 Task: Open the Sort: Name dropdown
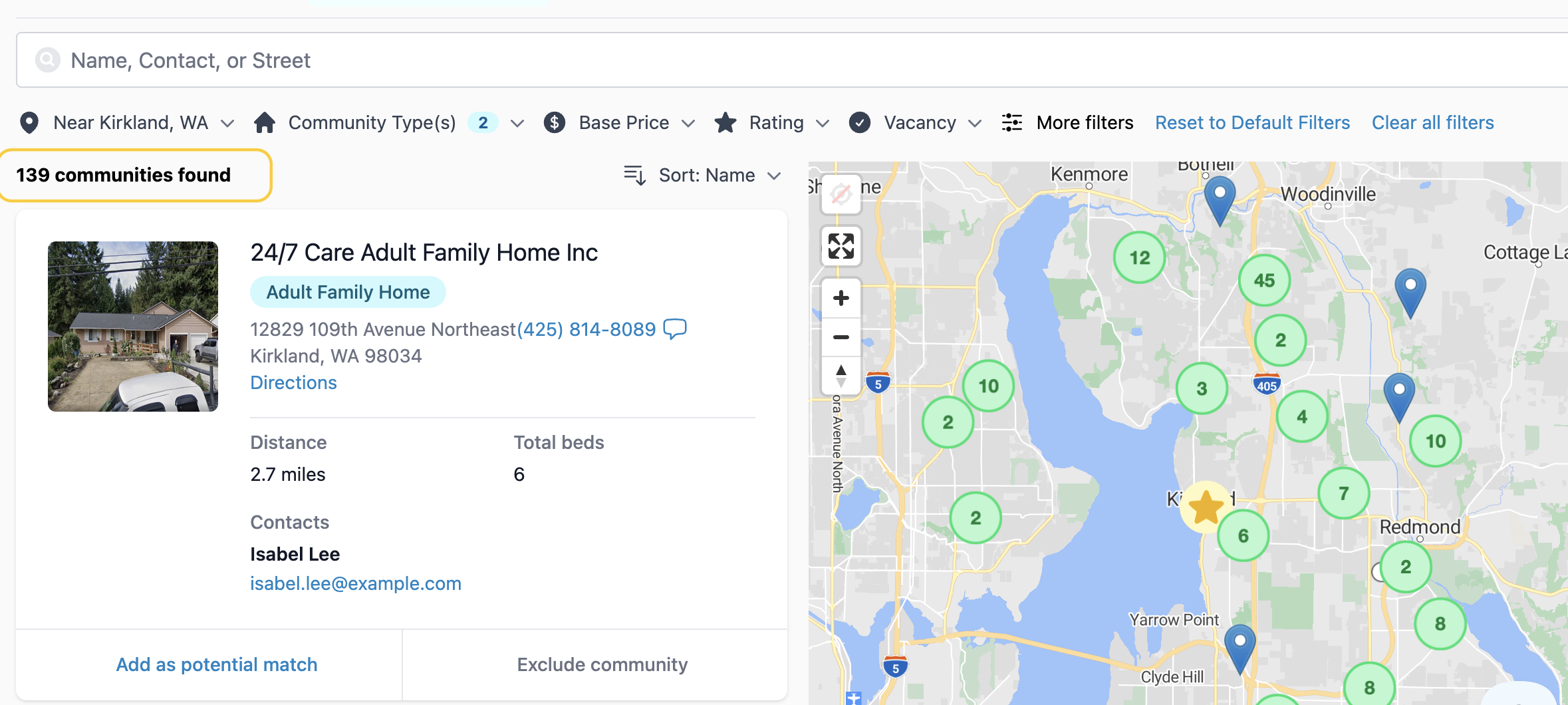tap(702, 176)
